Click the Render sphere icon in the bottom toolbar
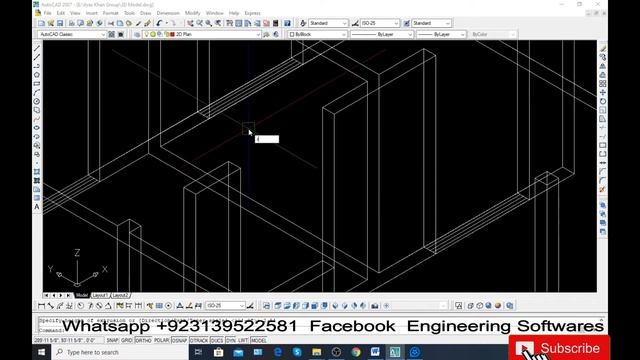Image resolution: width=640 pixels, height=360 pixels. pyautogui.click(x=498, y=306)
